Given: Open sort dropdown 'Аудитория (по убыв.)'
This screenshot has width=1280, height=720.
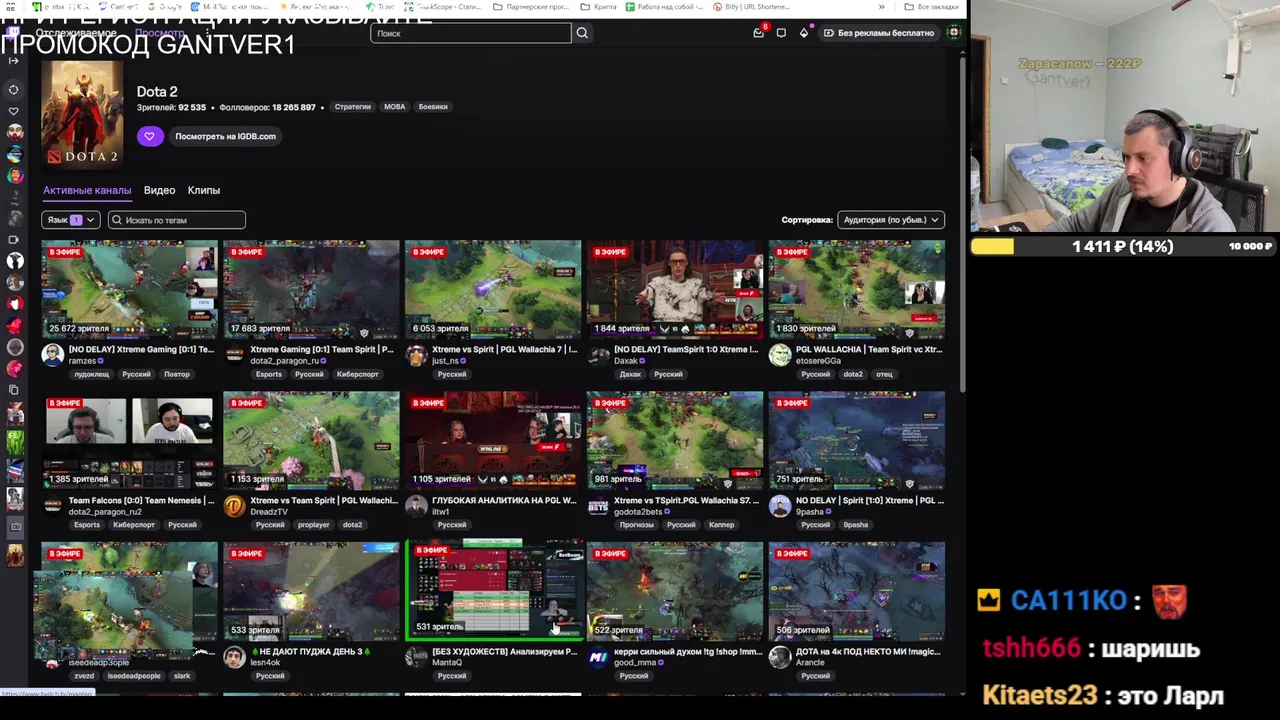Looking at the screenshot, I should [x=890, y=220].
